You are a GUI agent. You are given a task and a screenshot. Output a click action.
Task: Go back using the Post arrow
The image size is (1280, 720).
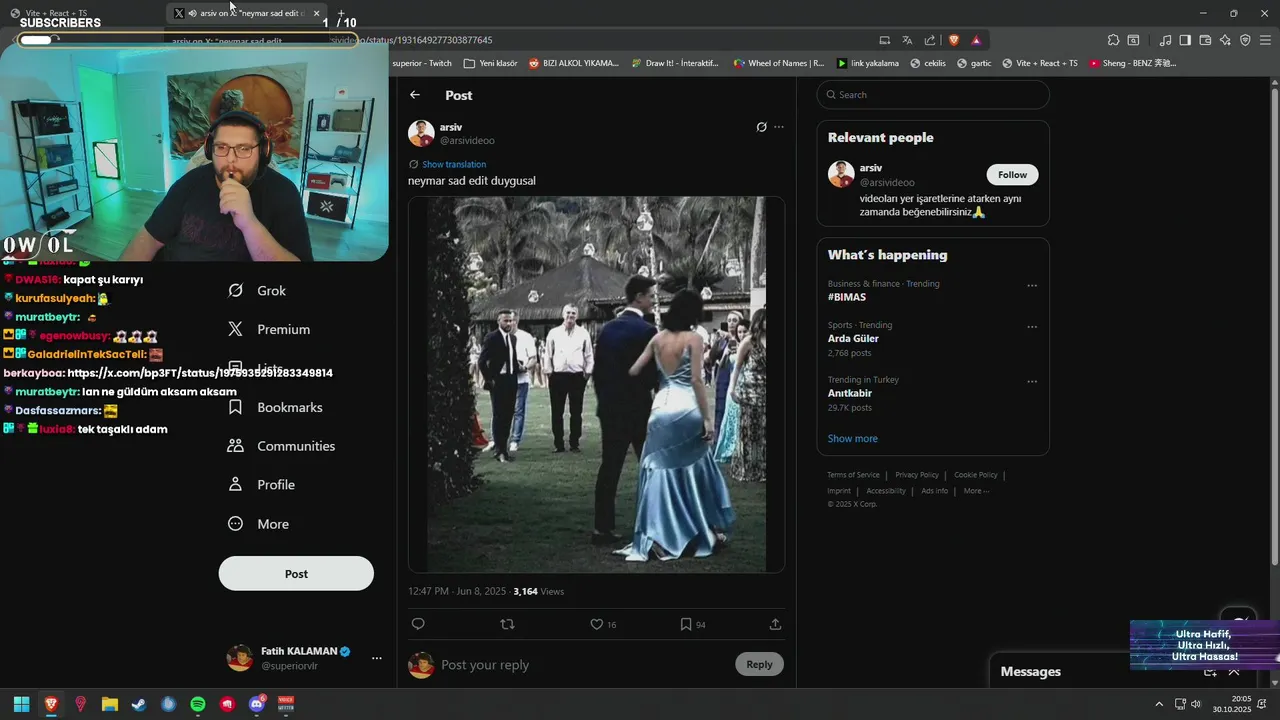tap(415, 95)
